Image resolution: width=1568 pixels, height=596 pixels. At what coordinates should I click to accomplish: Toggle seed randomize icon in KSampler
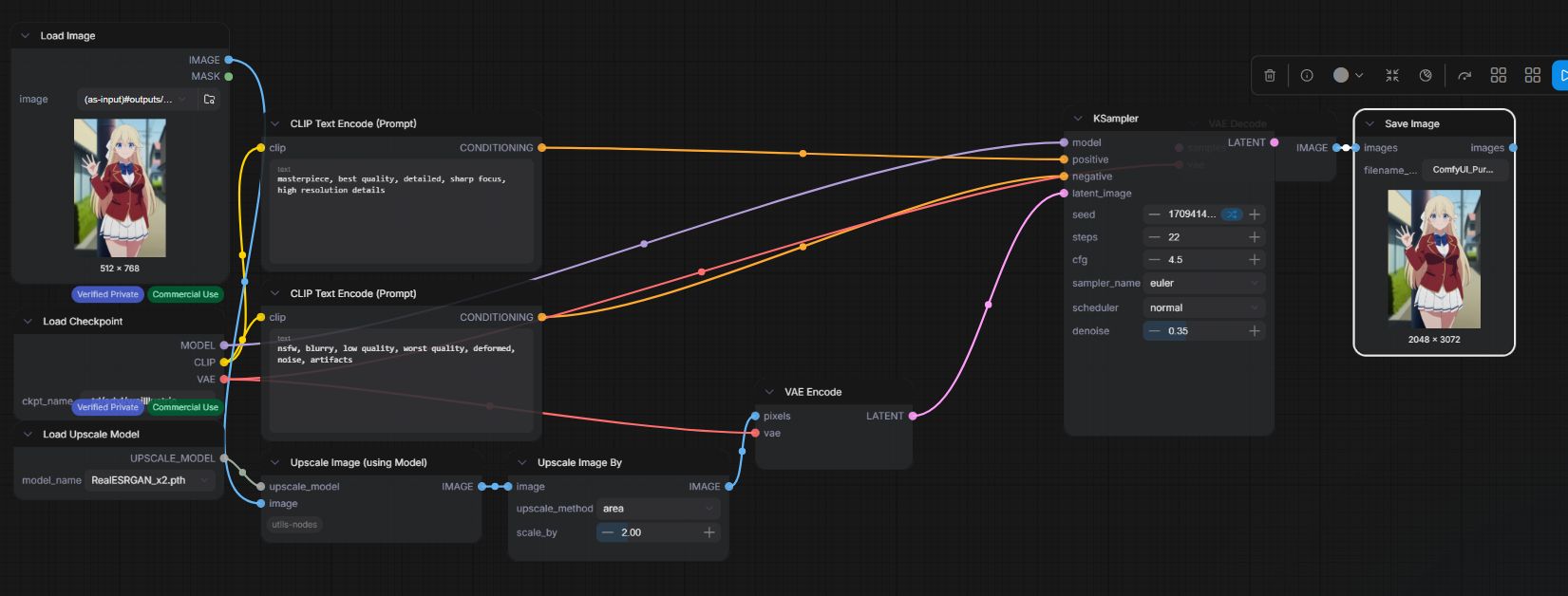coord(1232,214)
